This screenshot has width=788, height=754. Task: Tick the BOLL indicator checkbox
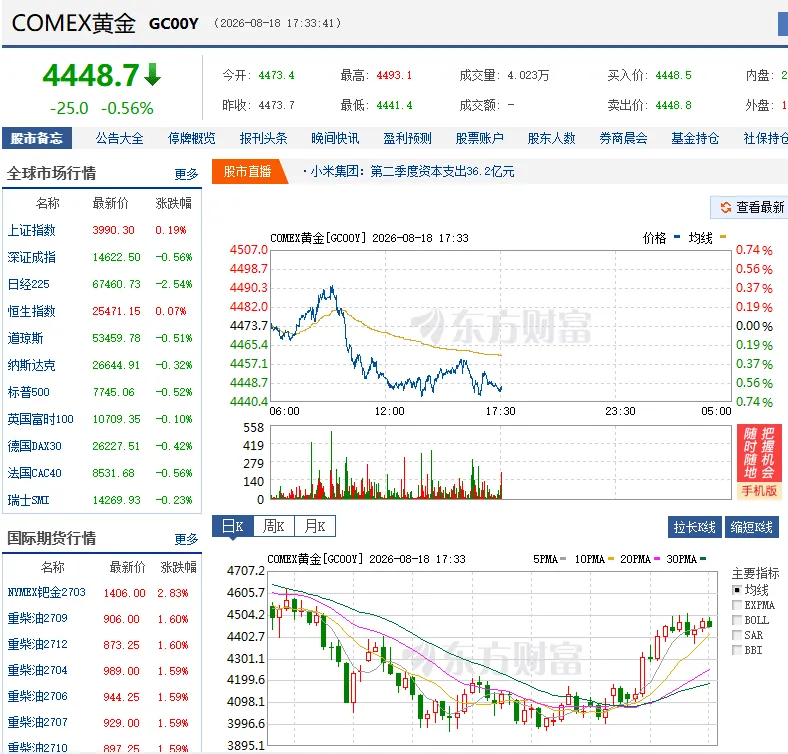pos(737,620)
